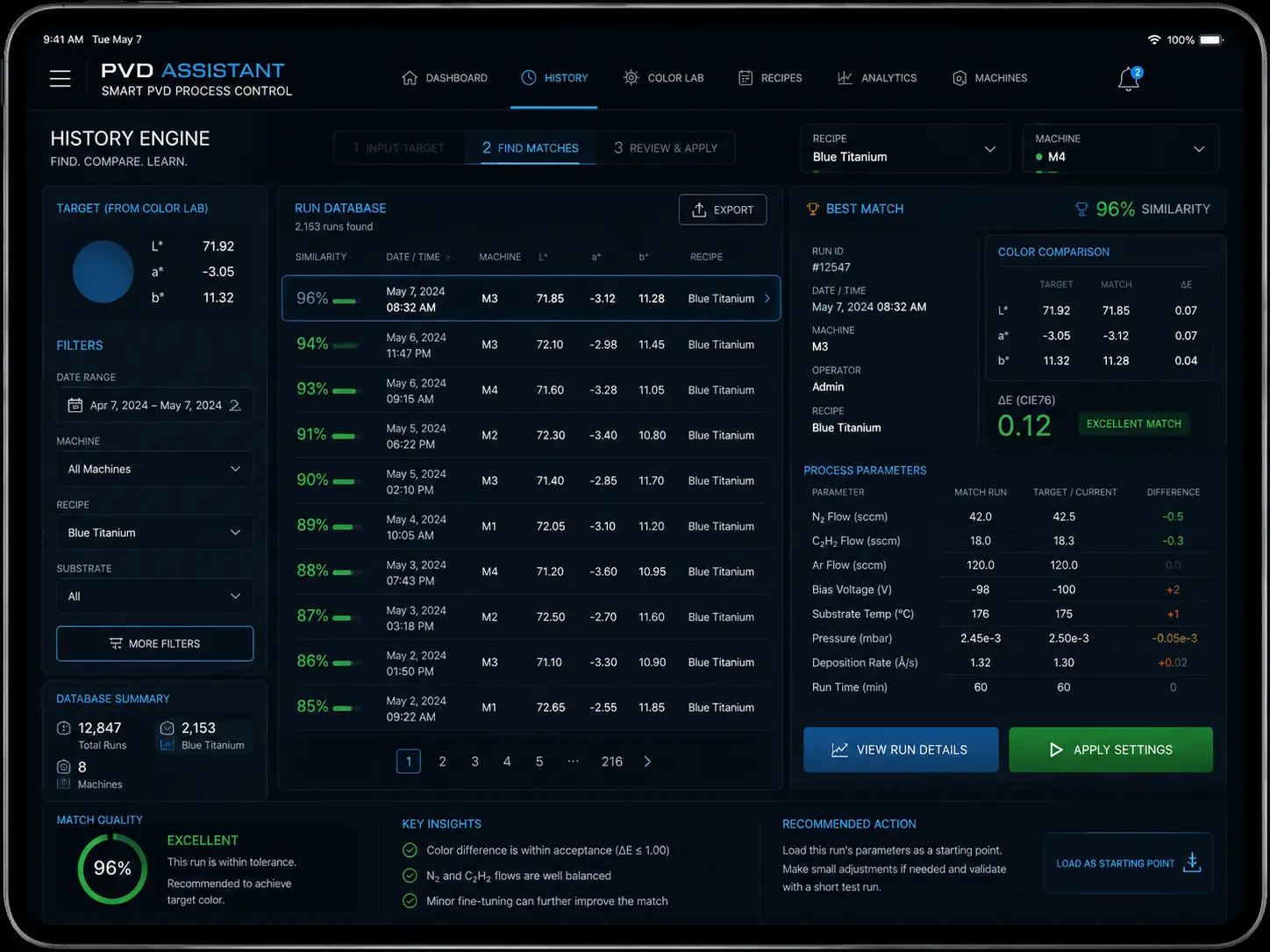Select the May 5, 2024 06:22 PM run

click(530, 436)
